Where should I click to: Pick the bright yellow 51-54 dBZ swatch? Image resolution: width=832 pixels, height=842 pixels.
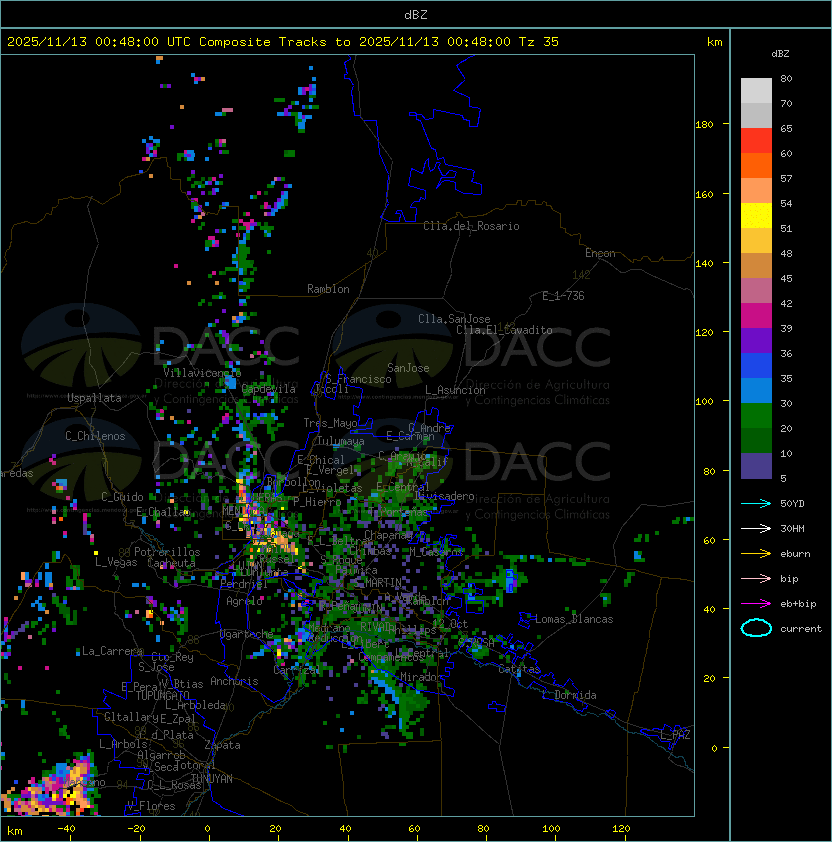[756, 216]
